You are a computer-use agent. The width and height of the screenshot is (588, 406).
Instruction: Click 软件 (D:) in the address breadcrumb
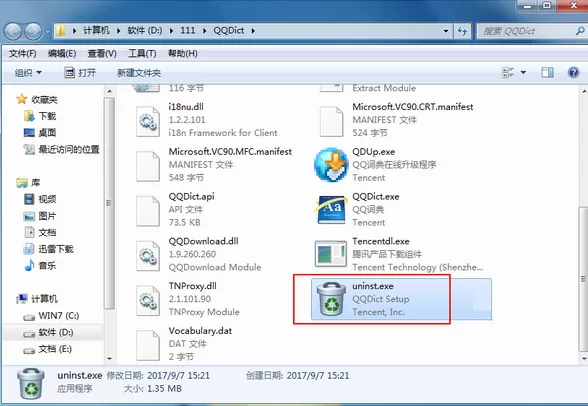(145, 31)
